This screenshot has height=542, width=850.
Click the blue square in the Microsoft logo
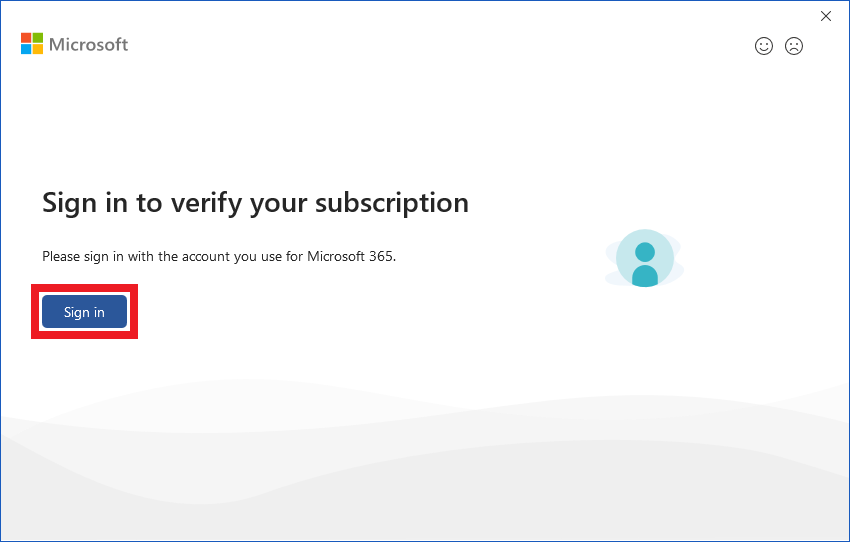(26, 49)
